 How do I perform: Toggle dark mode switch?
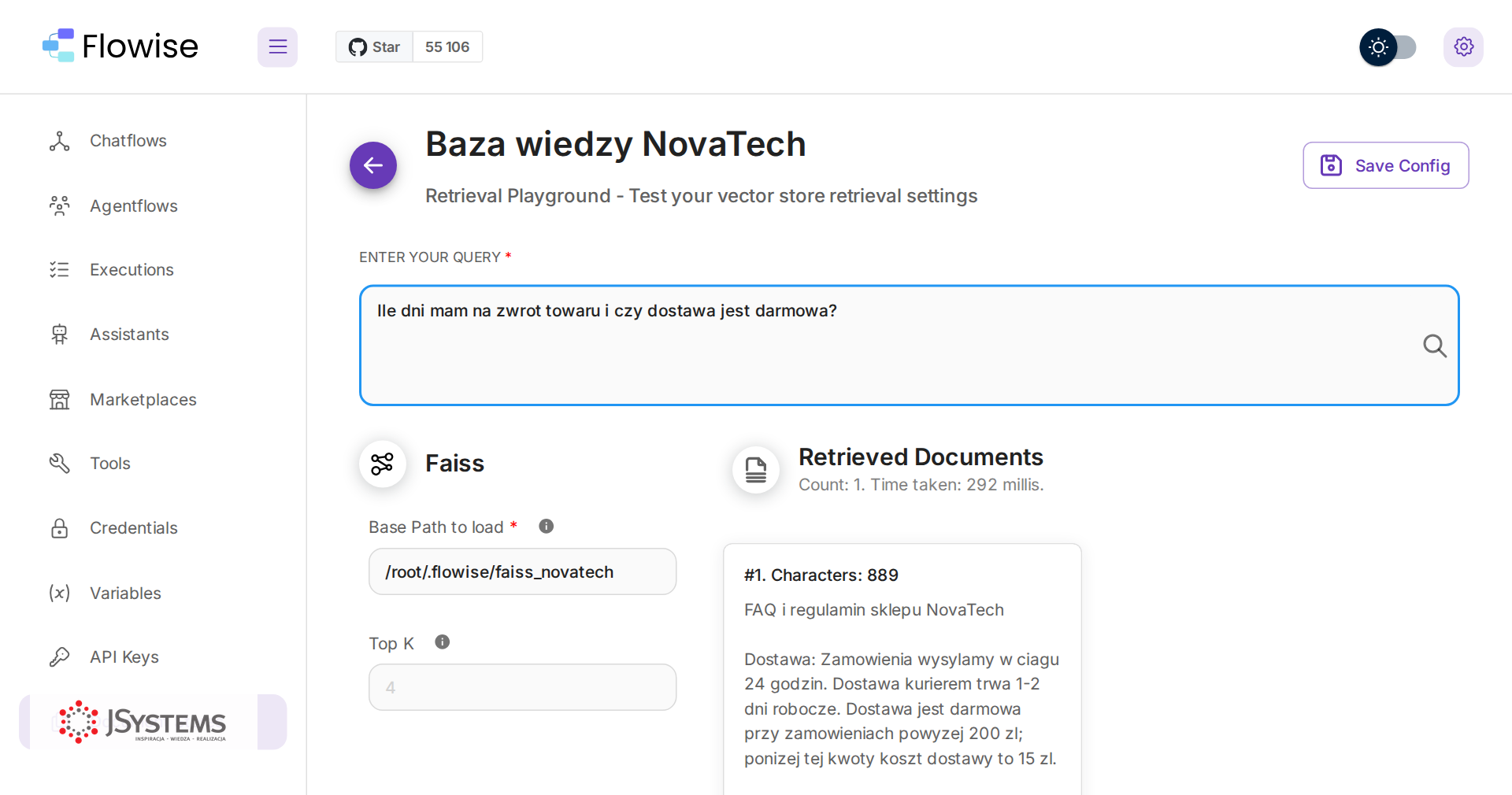[1388, 47]
